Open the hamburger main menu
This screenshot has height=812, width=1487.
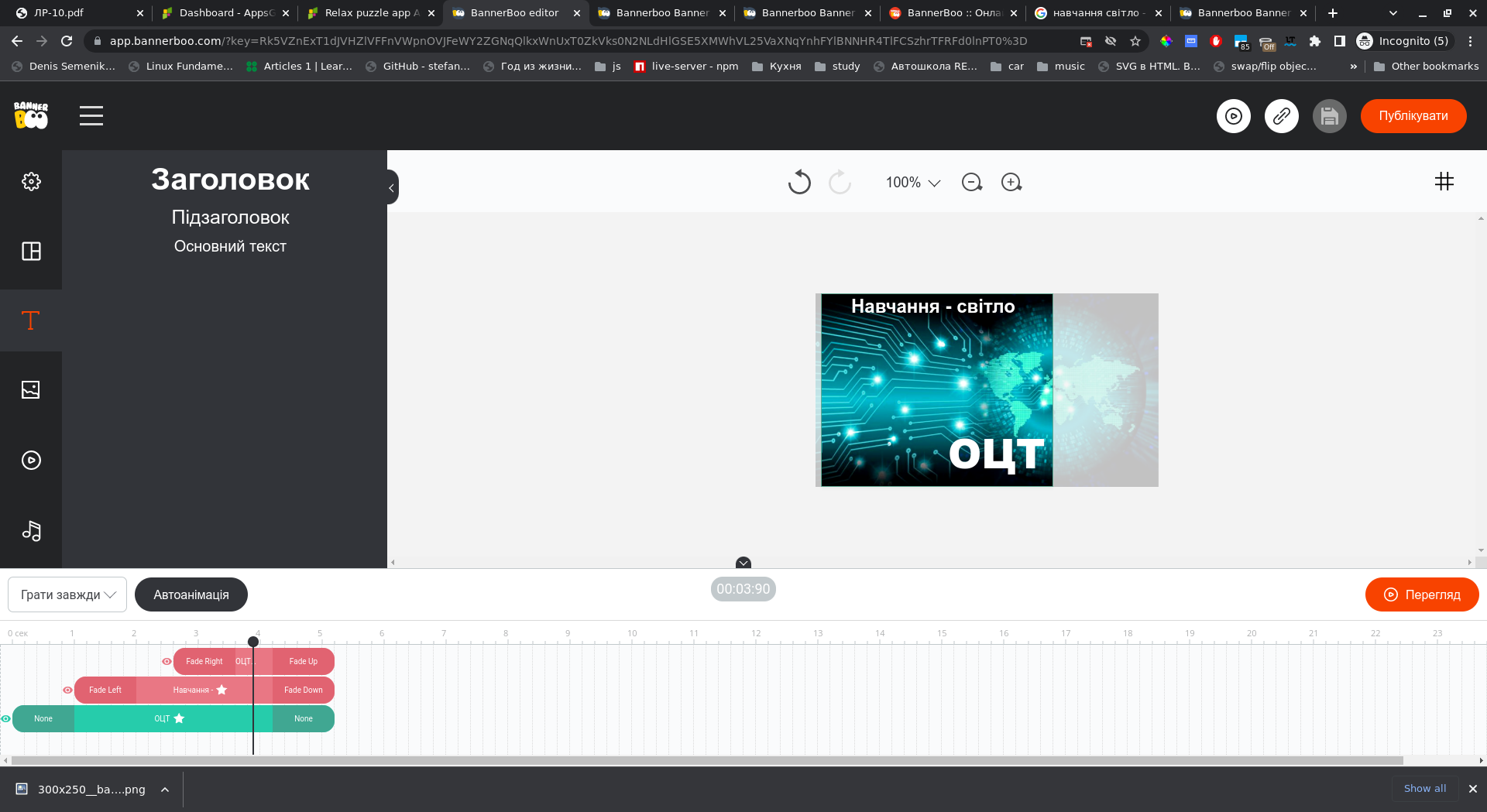[91, 116]
